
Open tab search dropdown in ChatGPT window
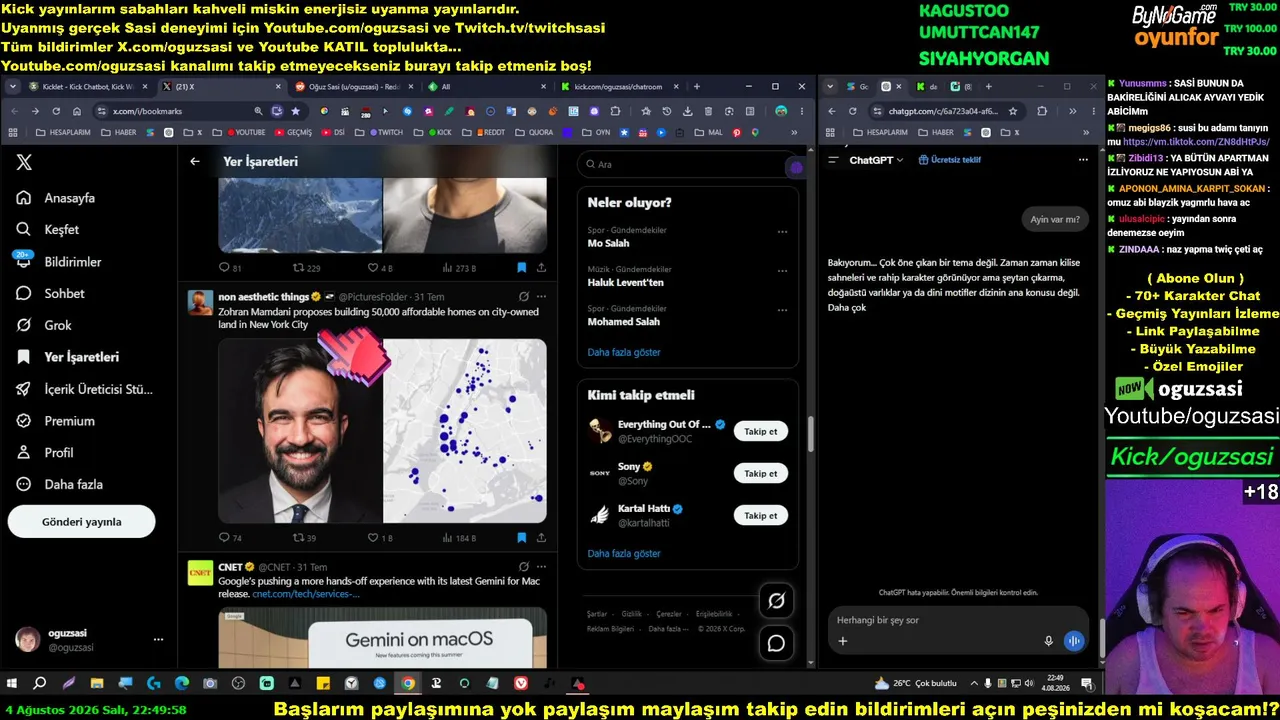[830, 87]
